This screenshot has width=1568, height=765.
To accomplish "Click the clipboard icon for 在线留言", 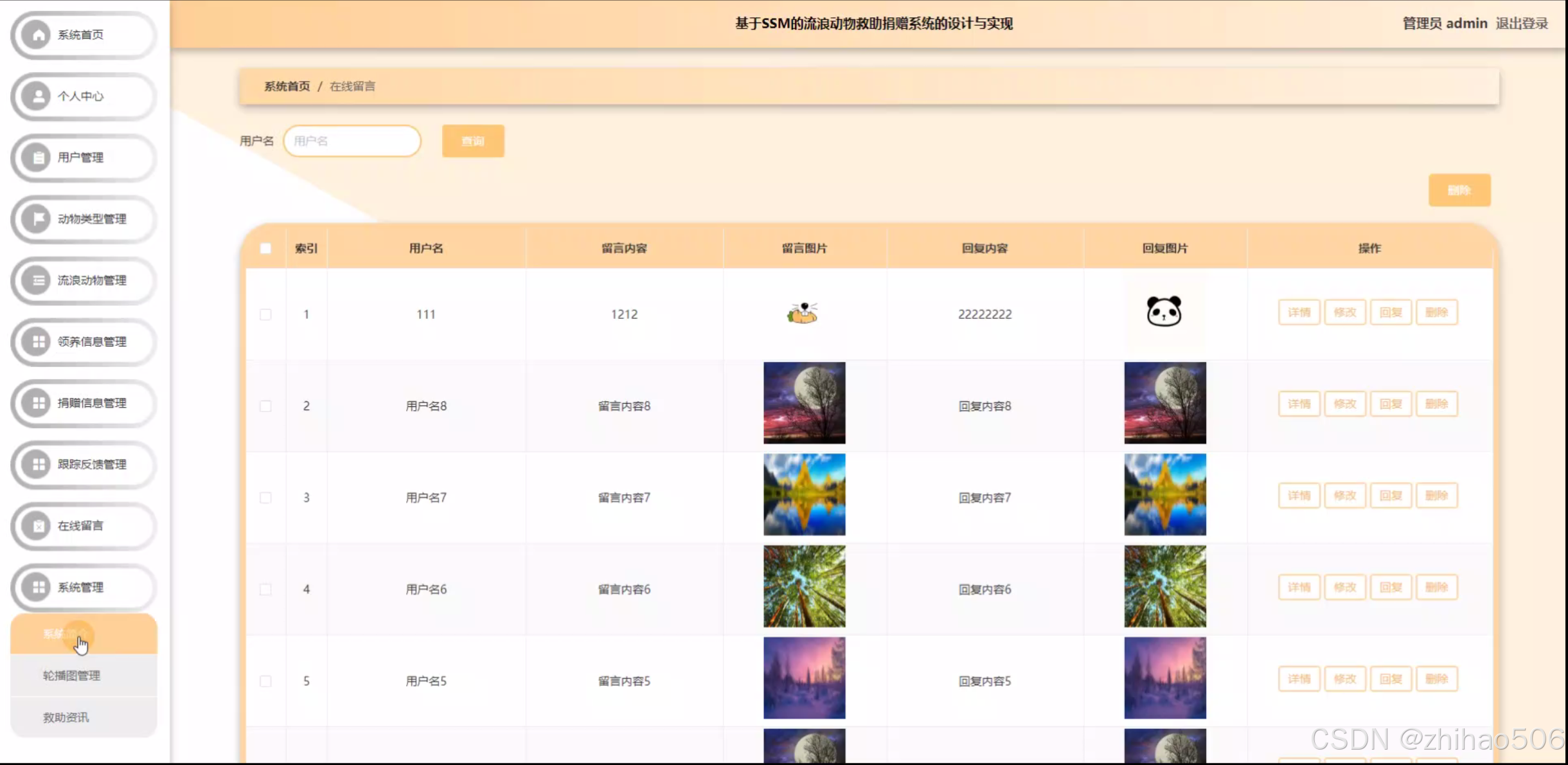I will 38,526.
